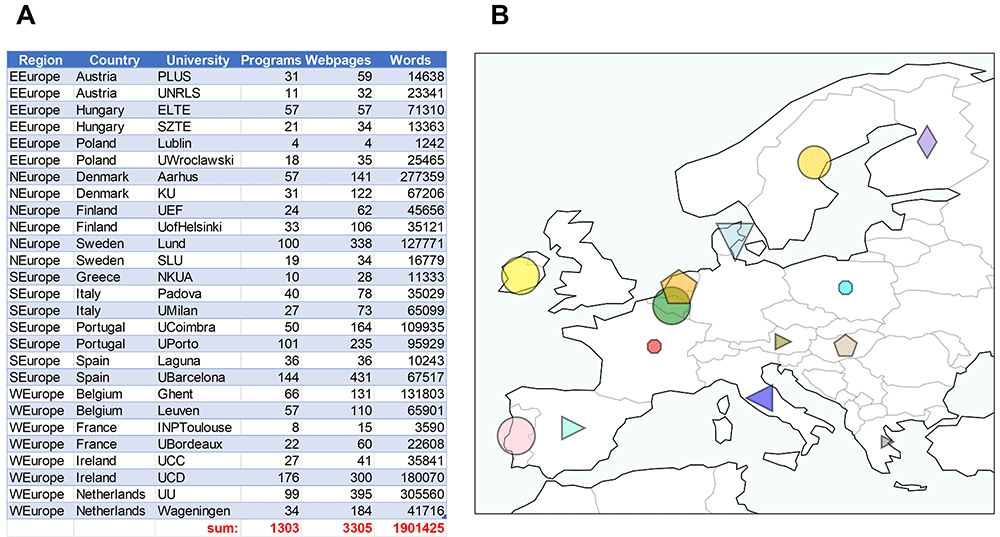Click the purple diamond marker over Finland
This screenshot has height=537, width=1000.
tap(927, 142)
